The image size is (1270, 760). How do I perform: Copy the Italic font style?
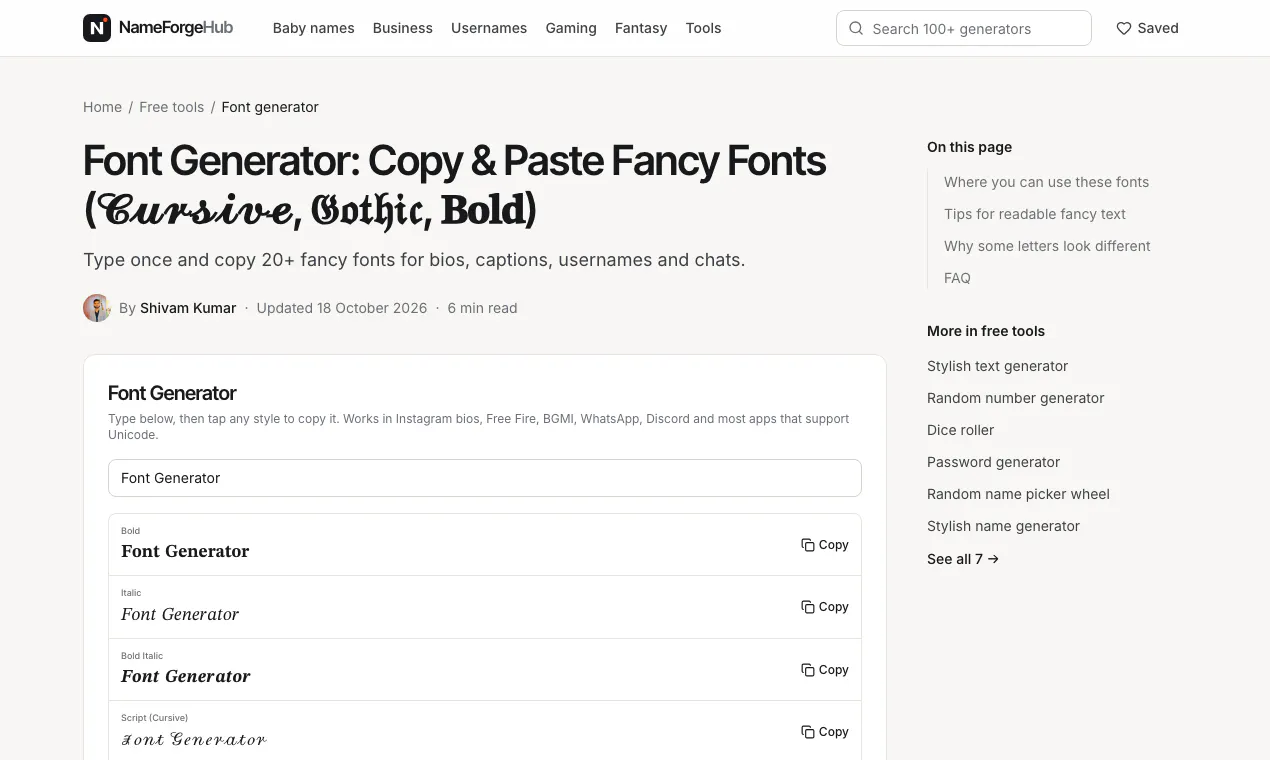pos(825,607)
